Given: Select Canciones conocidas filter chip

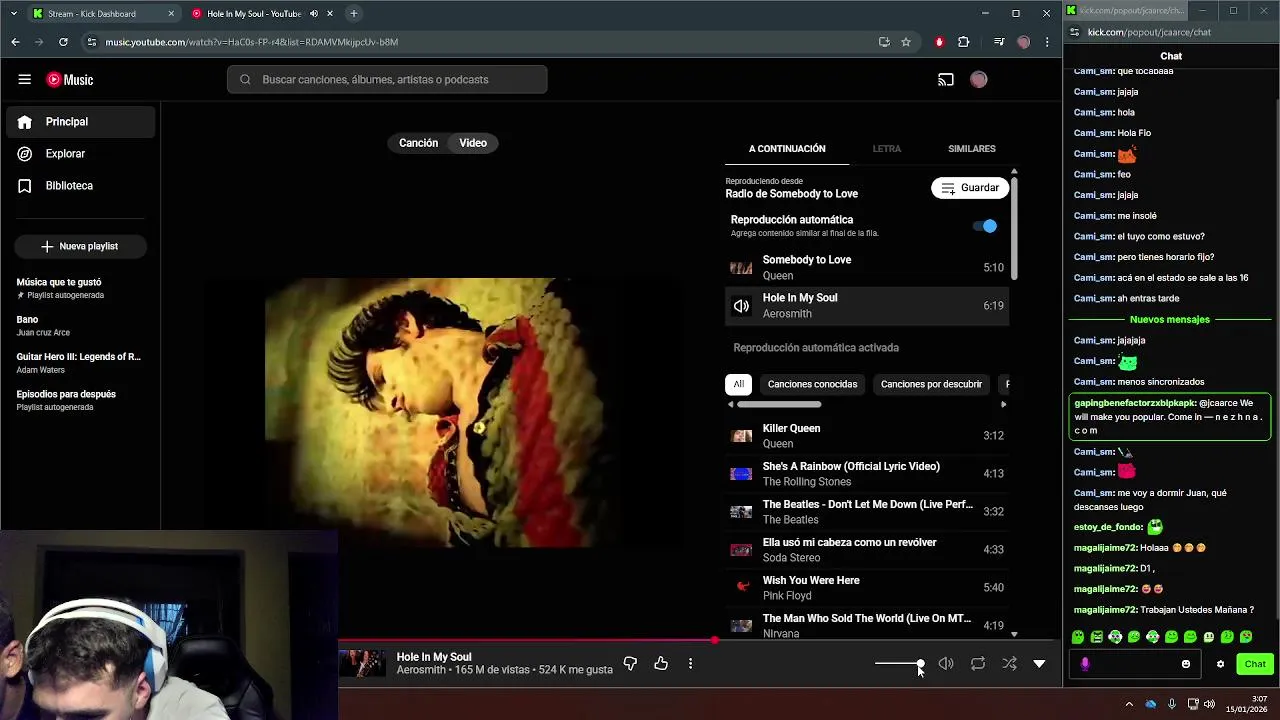Looking at the screenshot, I should tap(812, 384).
